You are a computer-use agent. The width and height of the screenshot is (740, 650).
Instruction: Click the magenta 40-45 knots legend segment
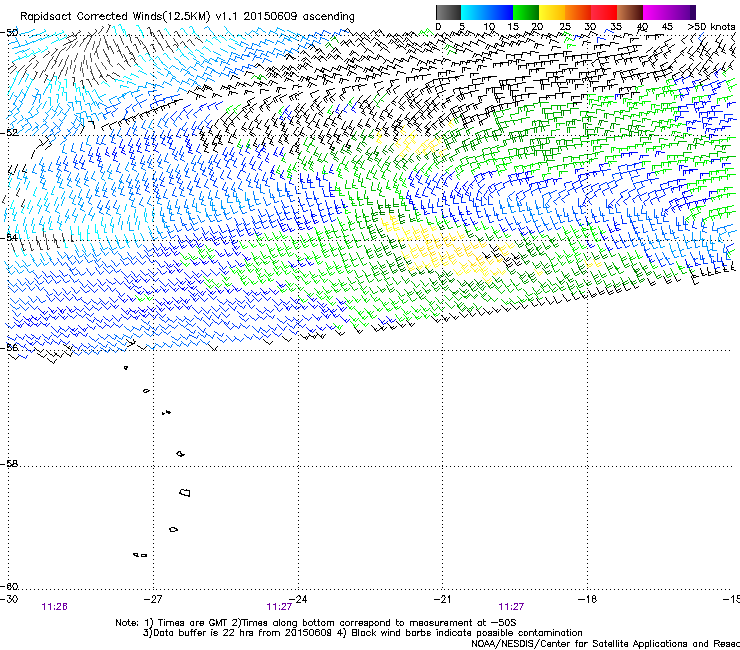coord(656,12)
